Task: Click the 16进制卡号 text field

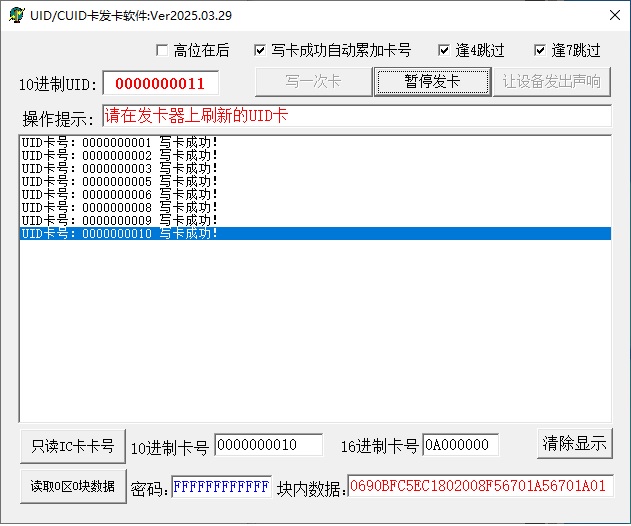Action: pos(460,445)
